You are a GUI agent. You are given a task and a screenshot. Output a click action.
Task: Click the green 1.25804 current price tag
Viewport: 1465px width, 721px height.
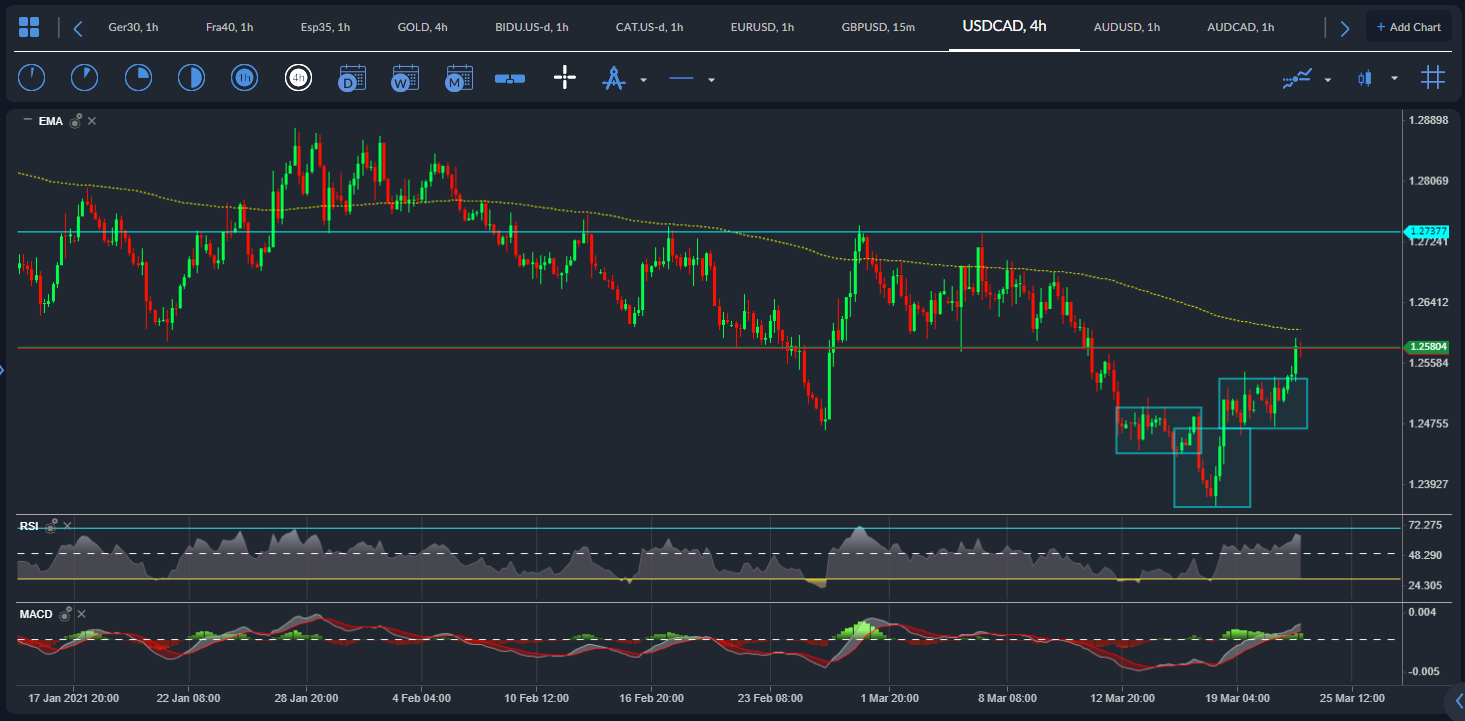(1429, 347)
